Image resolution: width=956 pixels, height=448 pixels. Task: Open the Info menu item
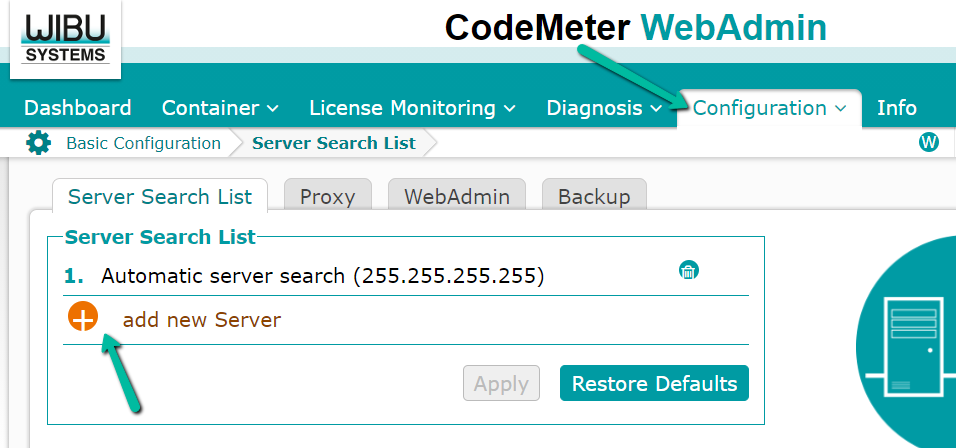(897, 108)
